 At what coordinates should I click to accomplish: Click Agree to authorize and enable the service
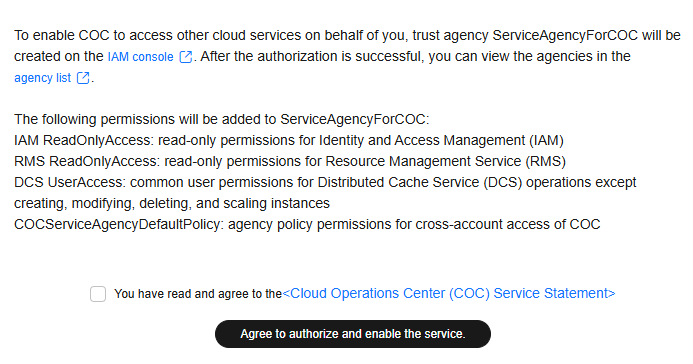coord(353,334)
